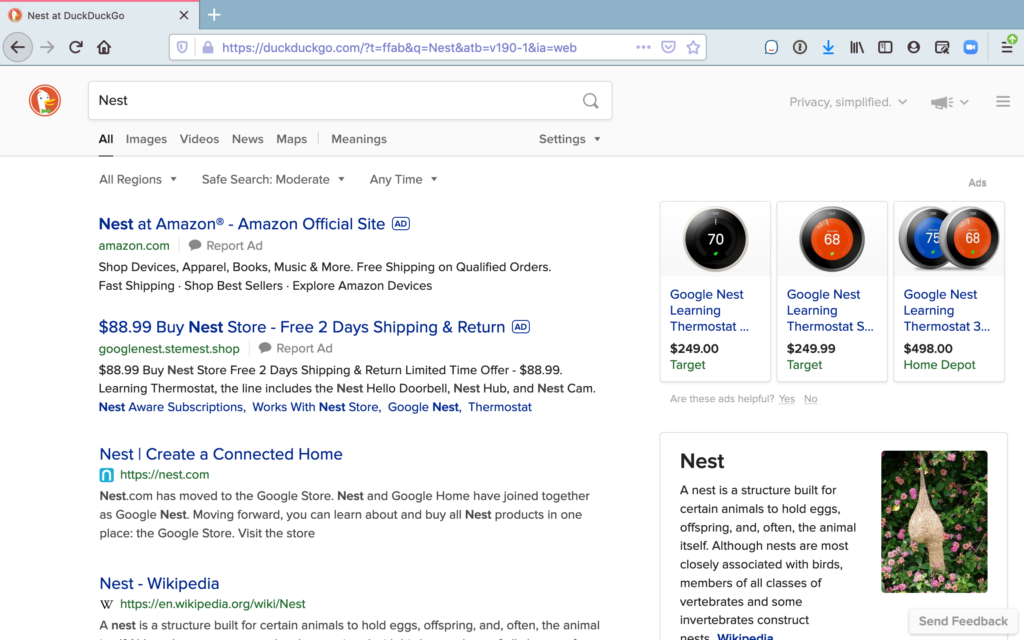
Task: Click Yes for ads helpful
Action: tap(786, 399)
